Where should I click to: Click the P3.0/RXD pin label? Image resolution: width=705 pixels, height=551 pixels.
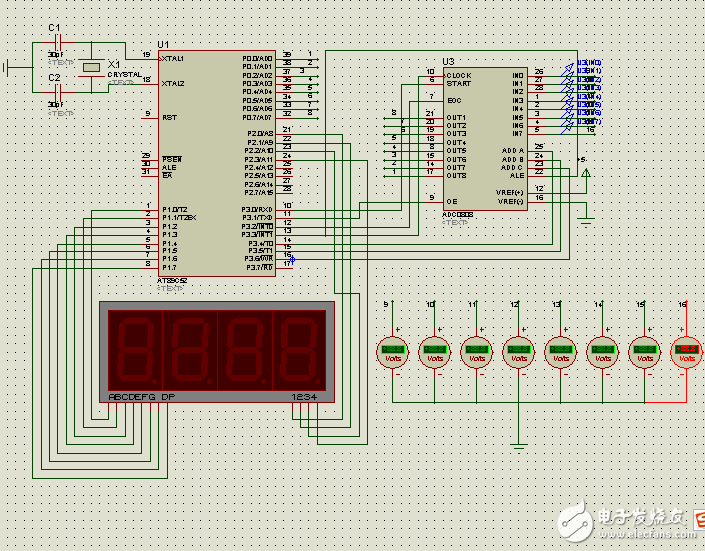pos(257,210)
